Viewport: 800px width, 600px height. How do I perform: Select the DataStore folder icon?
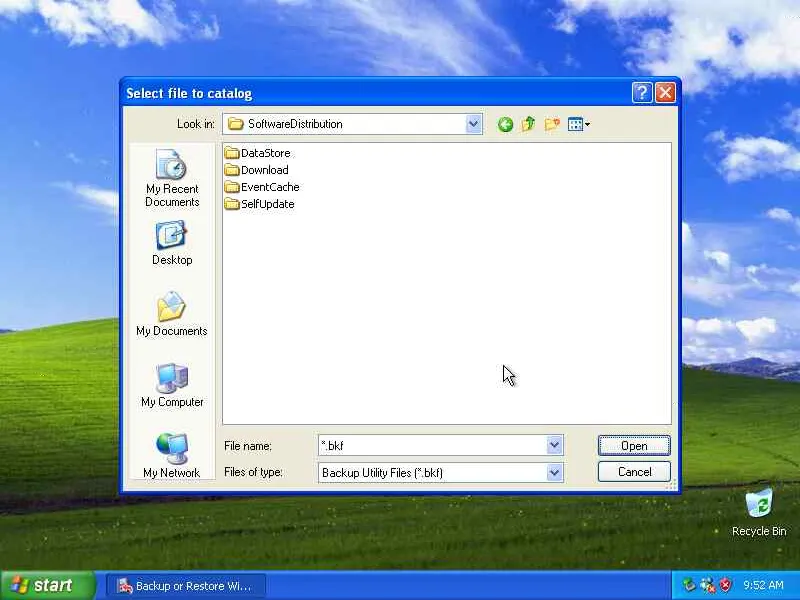(232, 153)
